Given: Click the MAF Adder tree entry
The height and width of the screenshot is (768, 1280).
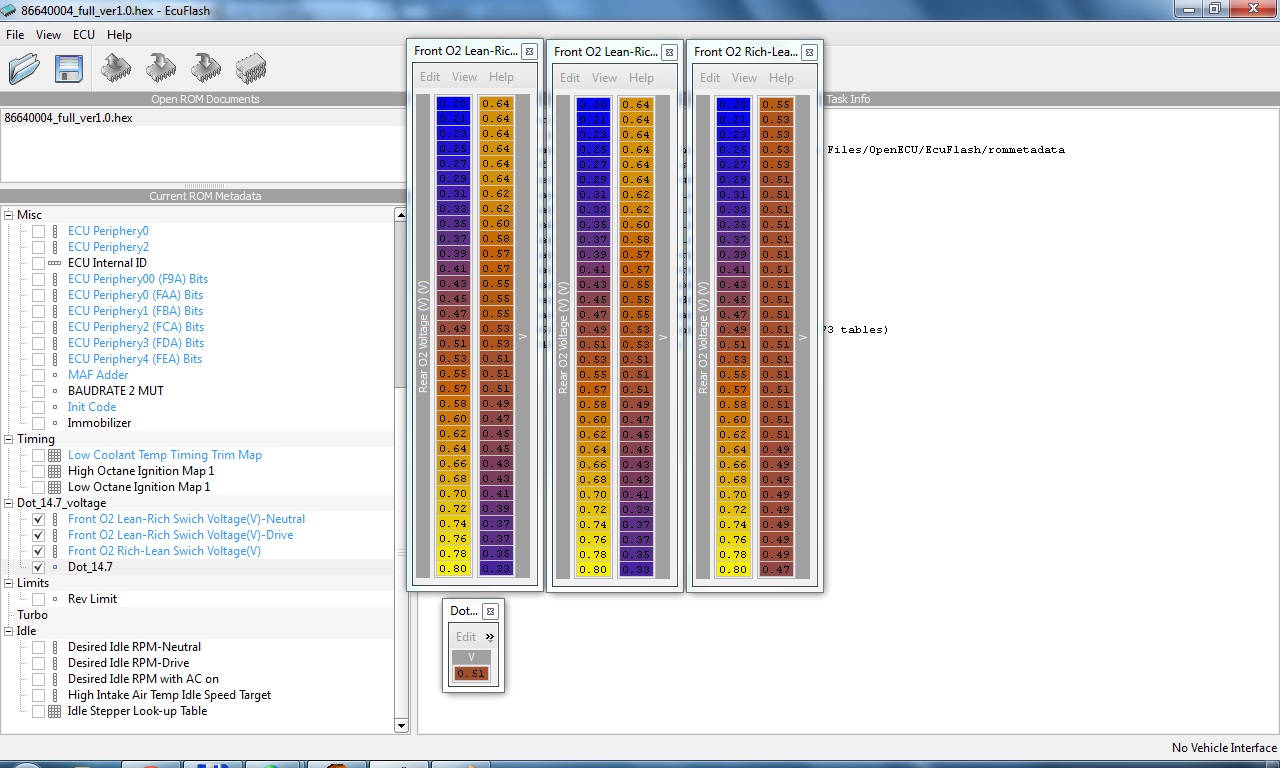Looking at the screenshot, I should [x=98, y=375].
